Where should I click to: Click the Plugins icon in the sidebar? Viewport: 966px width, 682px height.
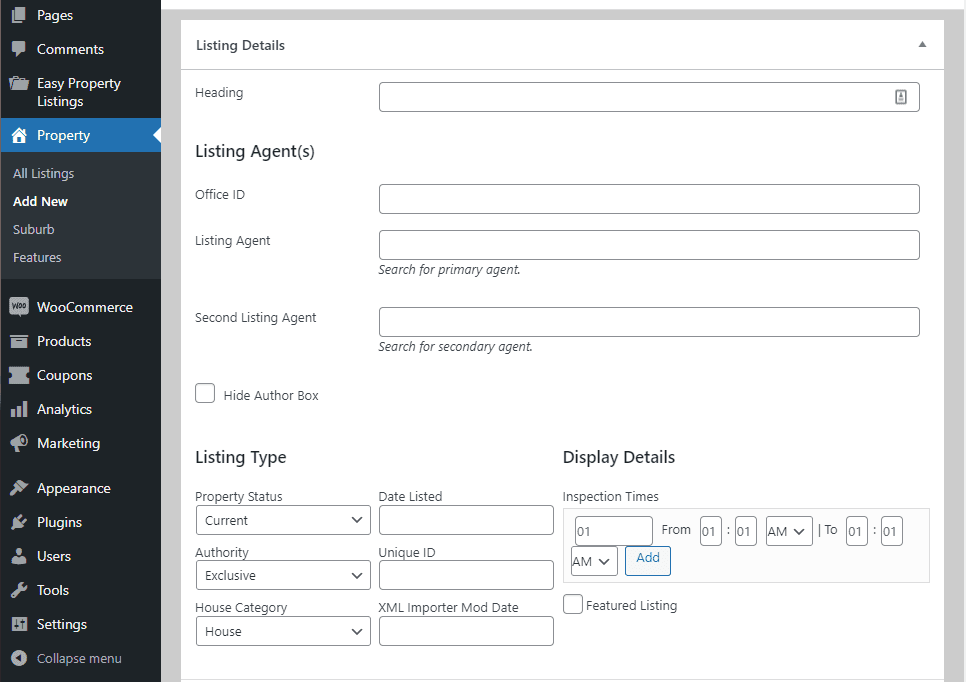[19, 522]
